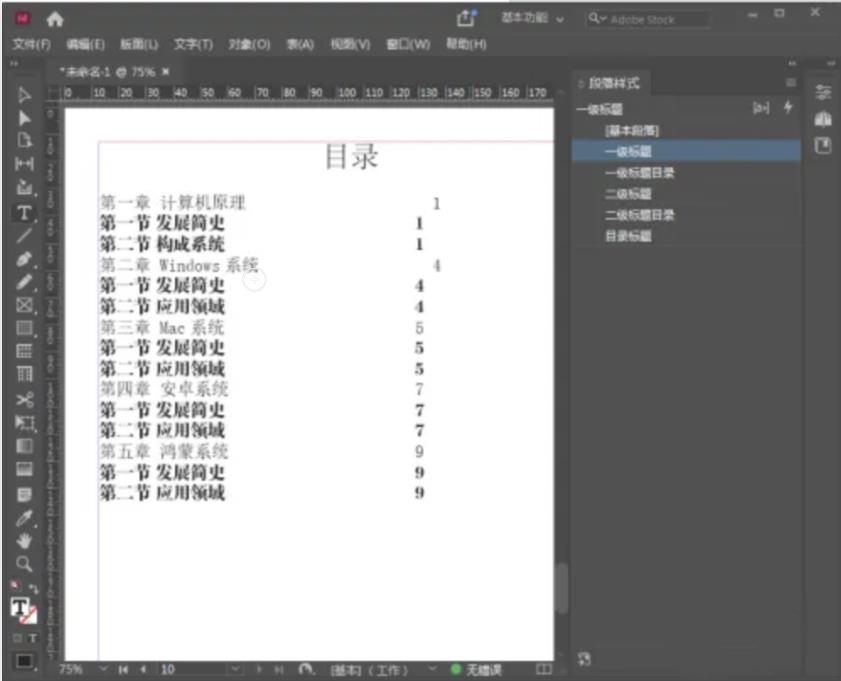The image size is (841, 681).
Task: Click the Home icon in top bar
Action: coord(54,19)
